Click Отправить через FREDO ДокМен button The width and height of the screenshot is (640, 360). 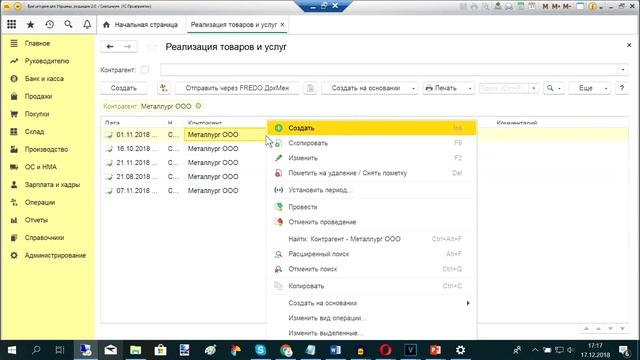(x=237, y=88)
